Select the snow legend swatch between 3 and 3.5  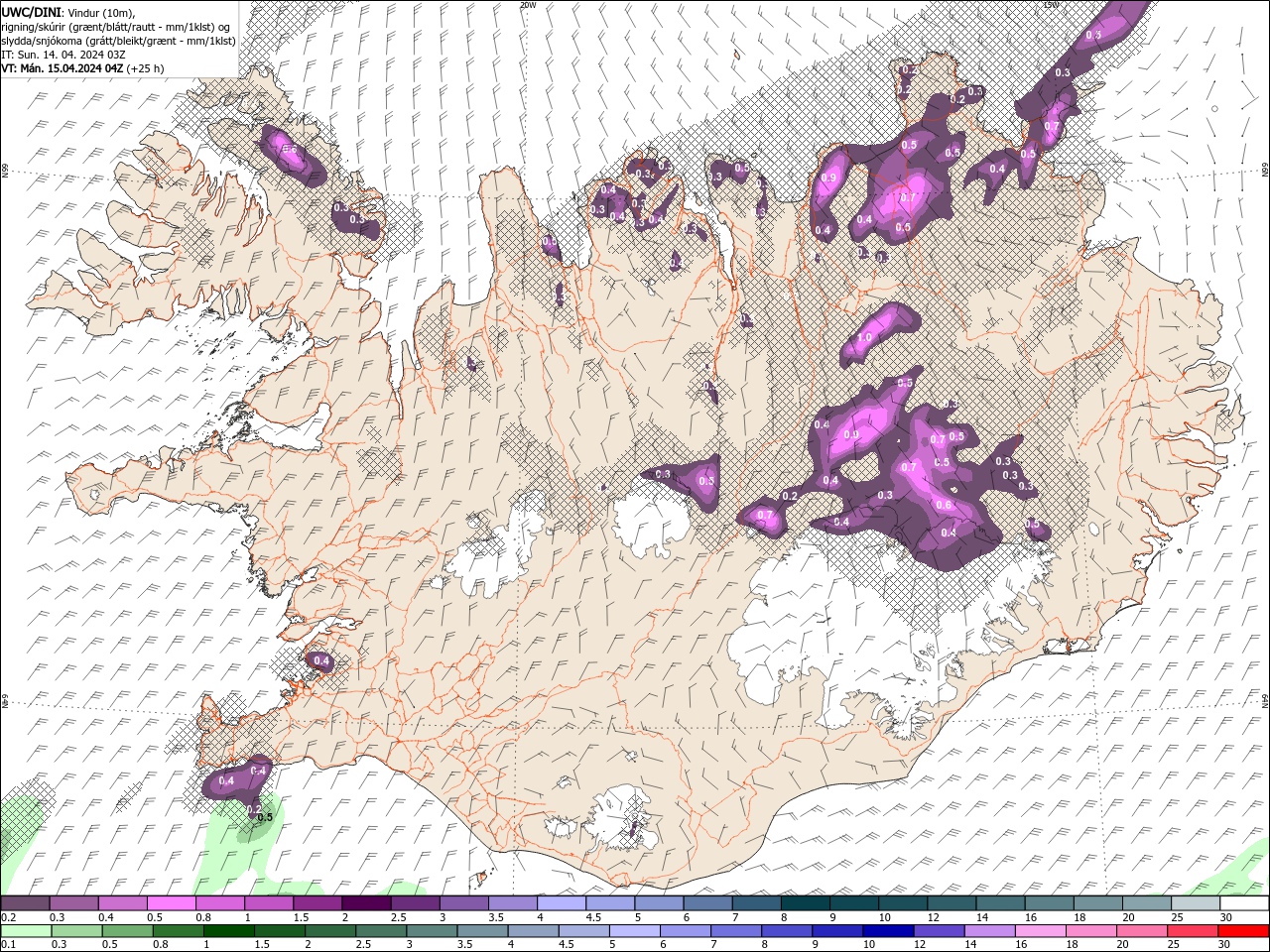tap(464, 903)
